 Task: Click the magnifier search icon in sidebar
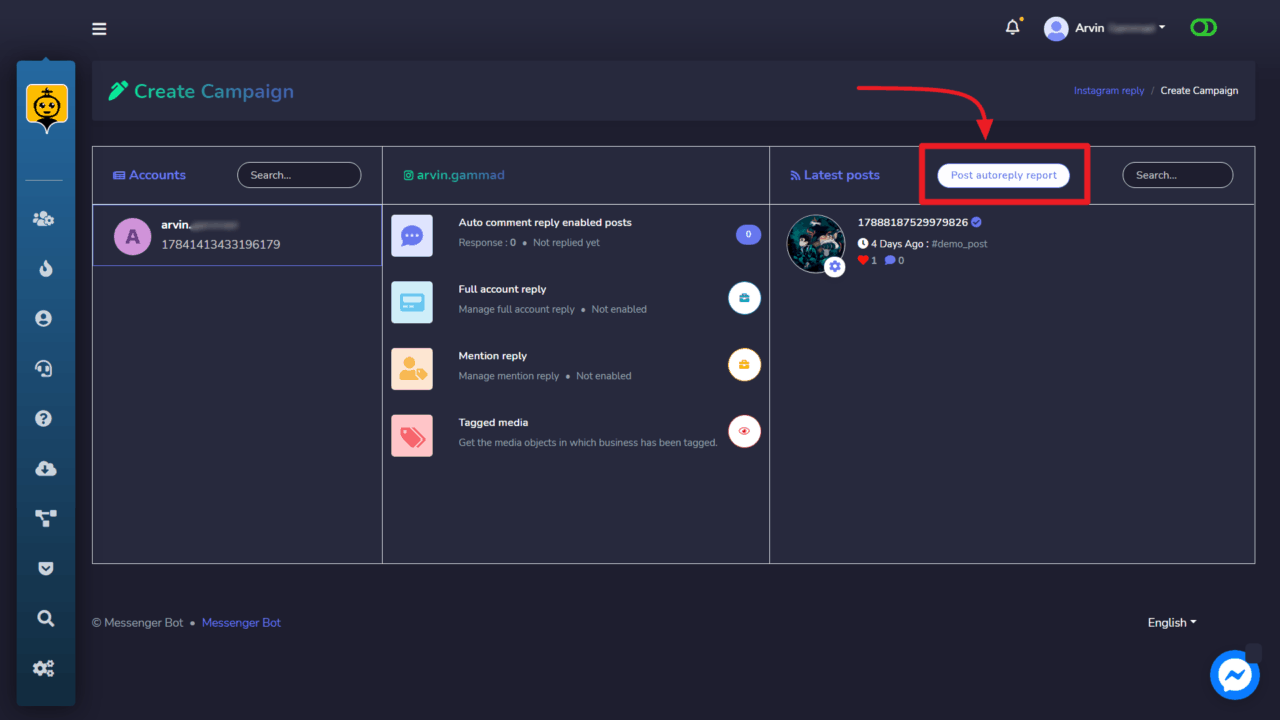[44, 619]
